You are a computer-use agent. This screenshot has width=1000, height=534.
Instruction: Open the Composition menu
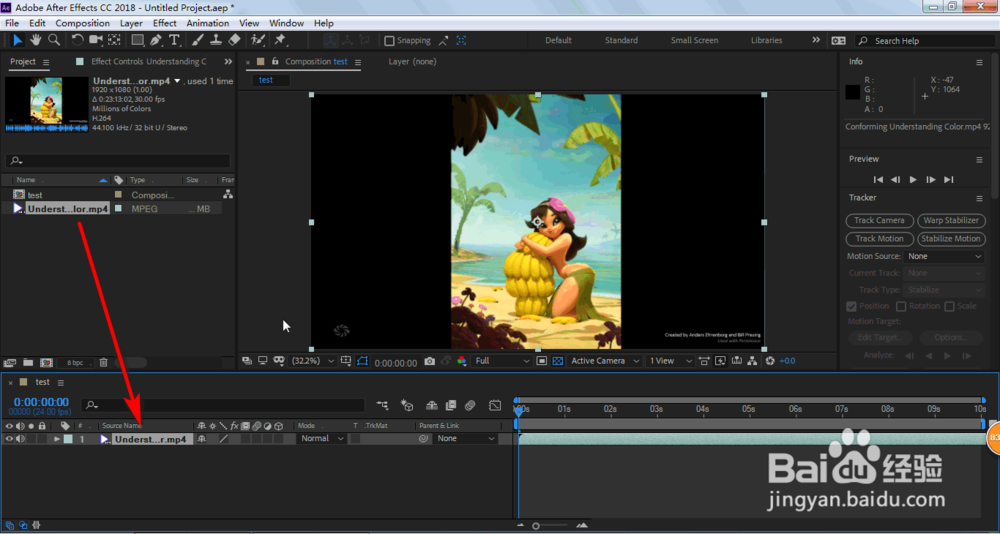(x=82, y=23)
